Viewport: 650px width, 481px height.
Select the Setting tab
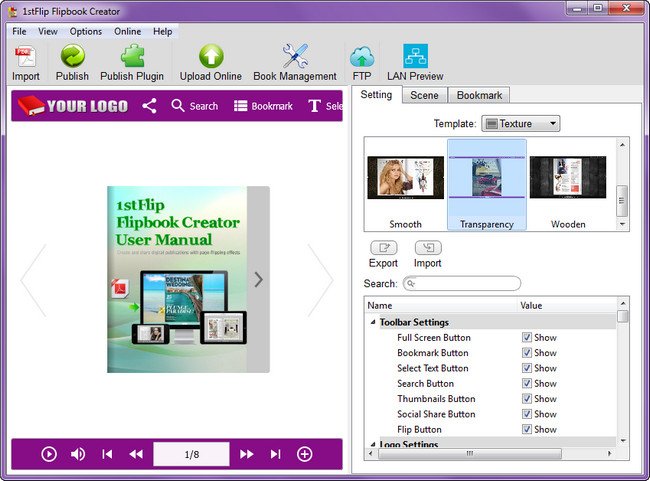(376, 95)
